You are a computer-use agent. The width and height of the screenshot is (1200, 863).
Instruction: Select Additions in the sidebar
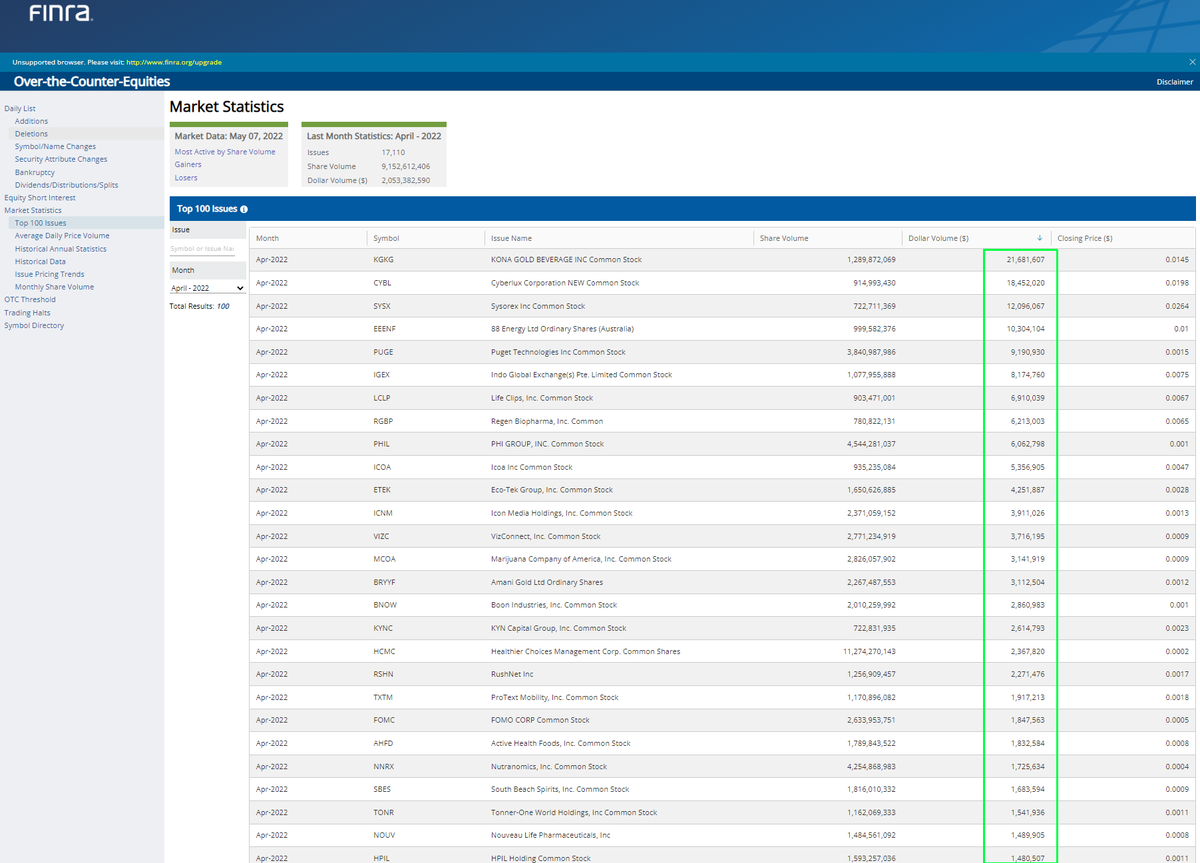pos(31,121)
